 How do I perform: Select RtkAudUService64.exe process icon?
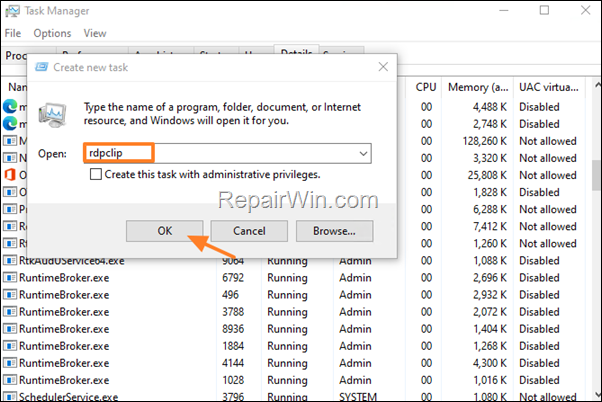pos(10,261)
